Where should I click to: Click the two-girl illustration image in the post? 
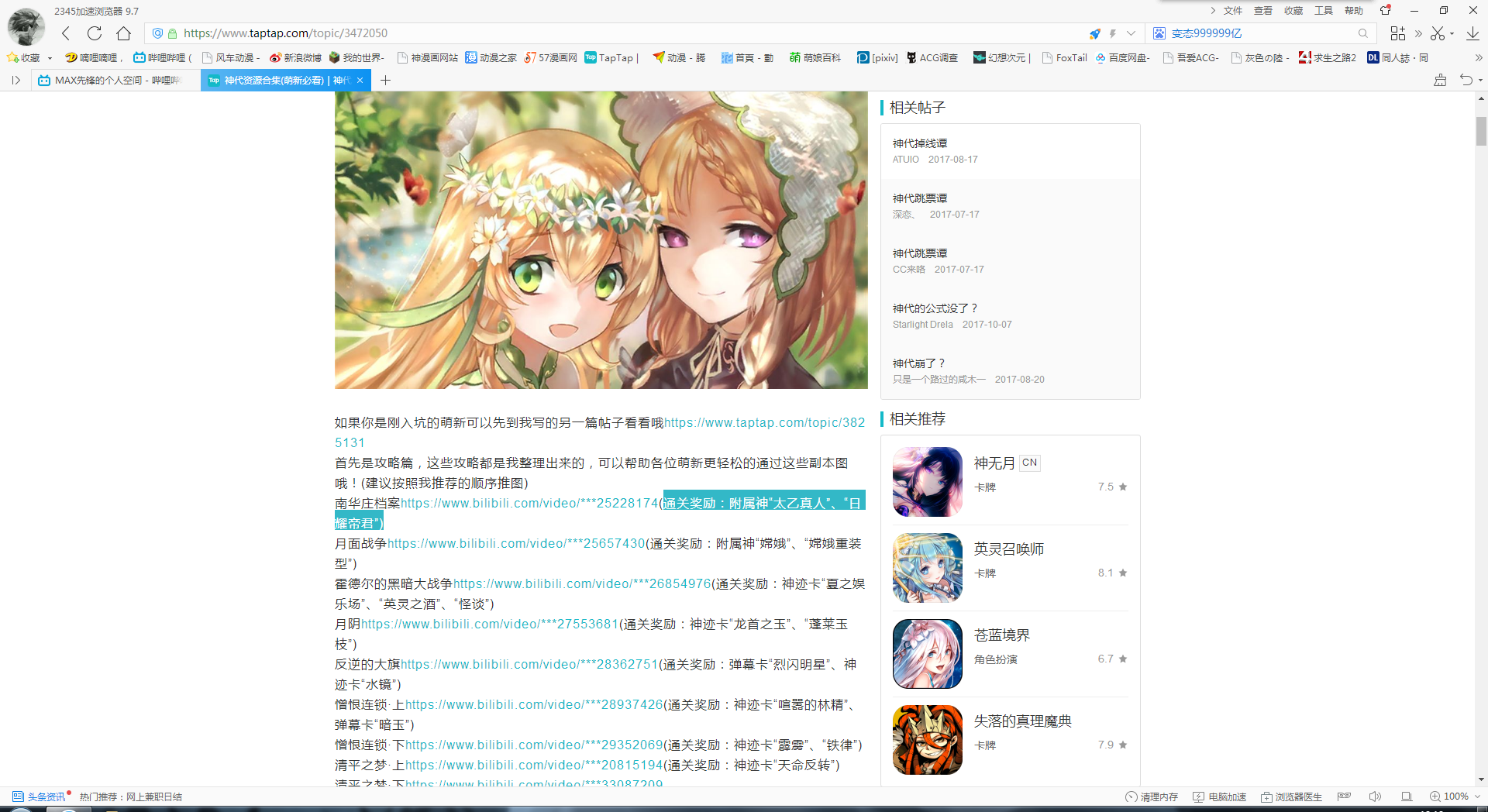[601, 240]
